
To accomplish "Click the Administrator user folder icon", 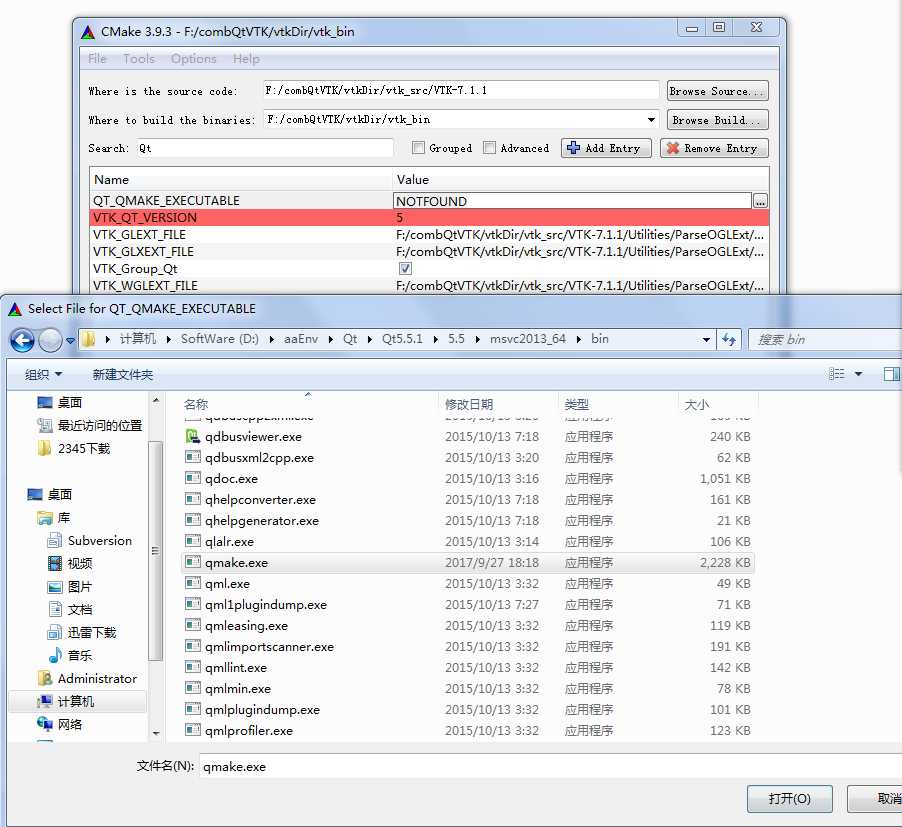I will point(45,678).
